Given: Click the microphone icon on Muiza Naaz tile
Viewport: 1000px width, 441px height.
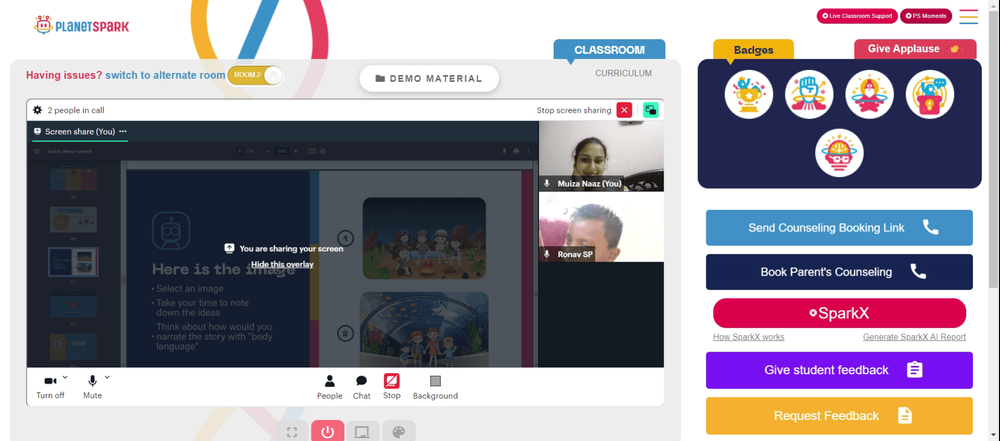Looking at the screenshot, I should click(x=547, y=184).
